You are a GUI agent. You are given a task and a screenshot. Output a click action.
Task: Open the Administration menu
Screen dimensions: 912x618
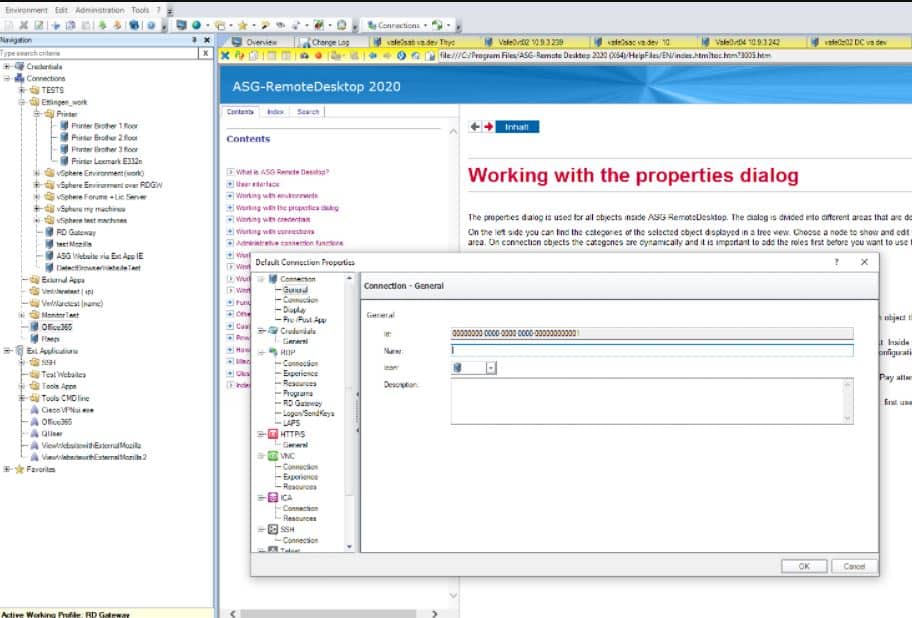(x=101, y=8)
